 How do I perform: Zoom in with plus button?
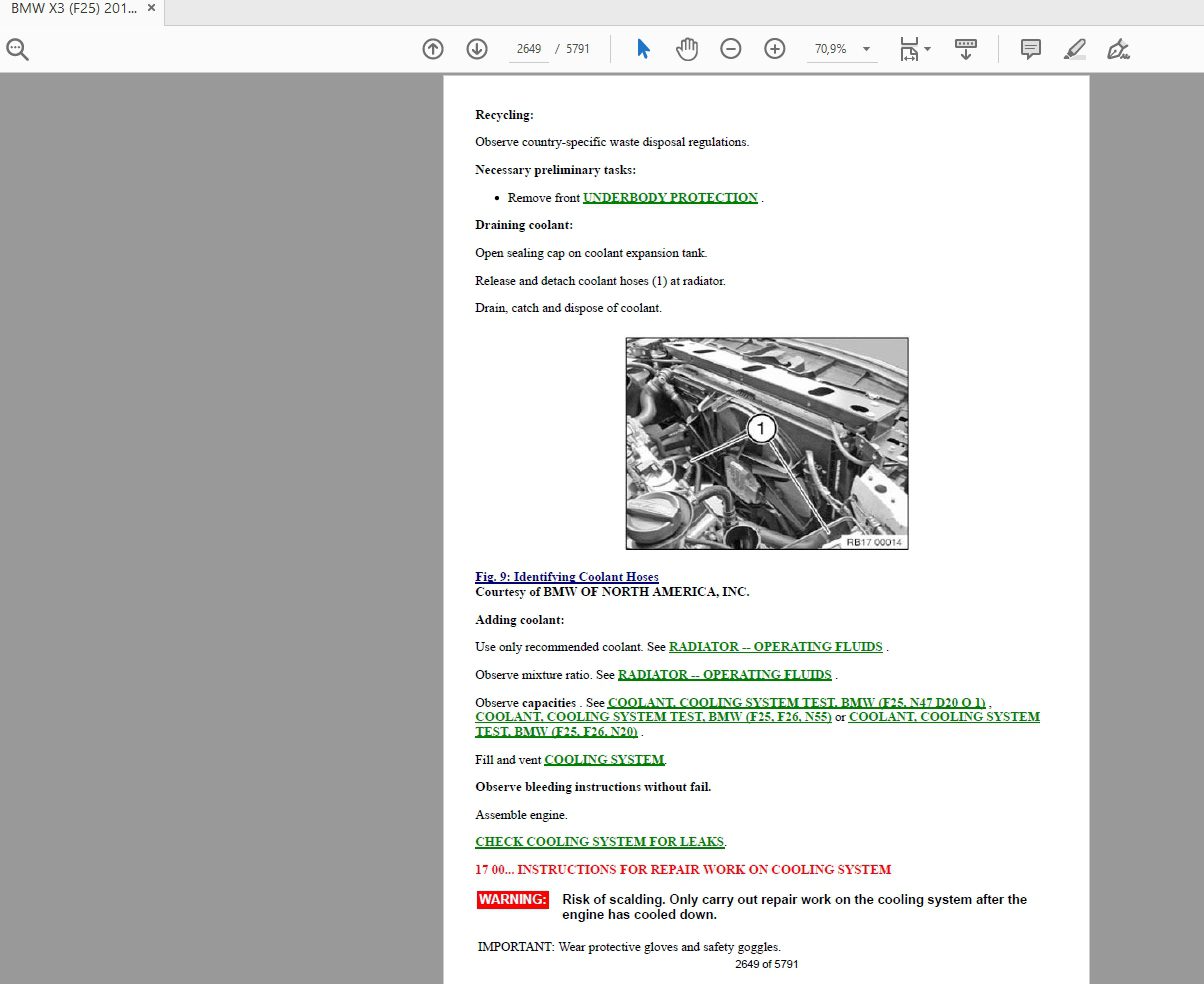click(775, 49)
